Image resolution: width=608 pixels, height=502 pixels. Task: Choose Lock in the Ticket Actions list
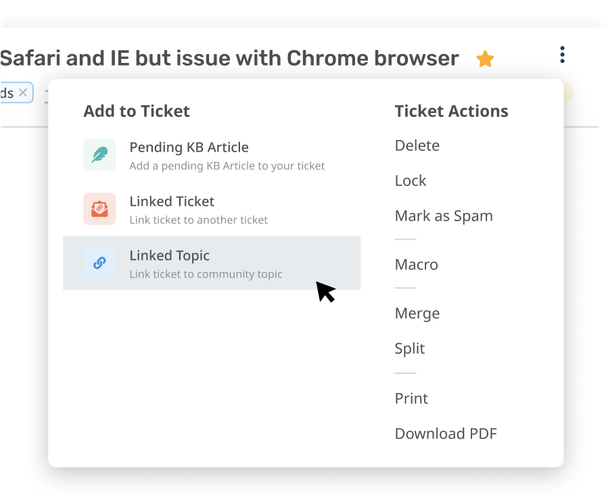(410, 180)
